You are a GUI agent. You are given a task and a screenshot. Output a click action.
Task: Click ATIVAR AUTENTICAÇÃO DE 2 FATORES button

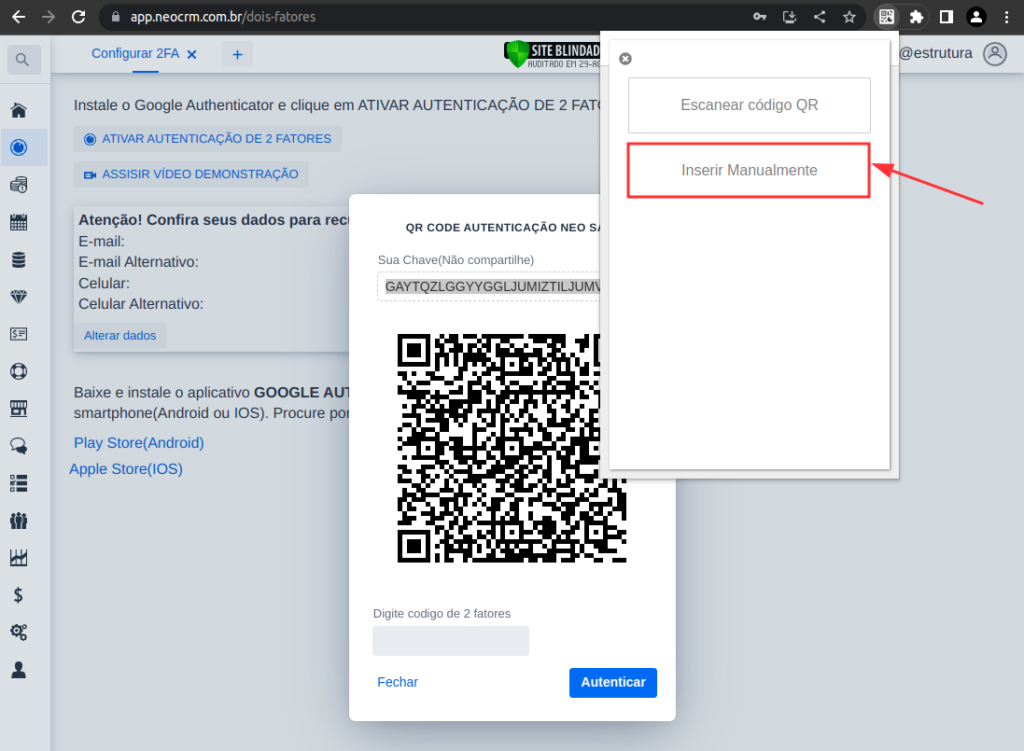[208, 139]
